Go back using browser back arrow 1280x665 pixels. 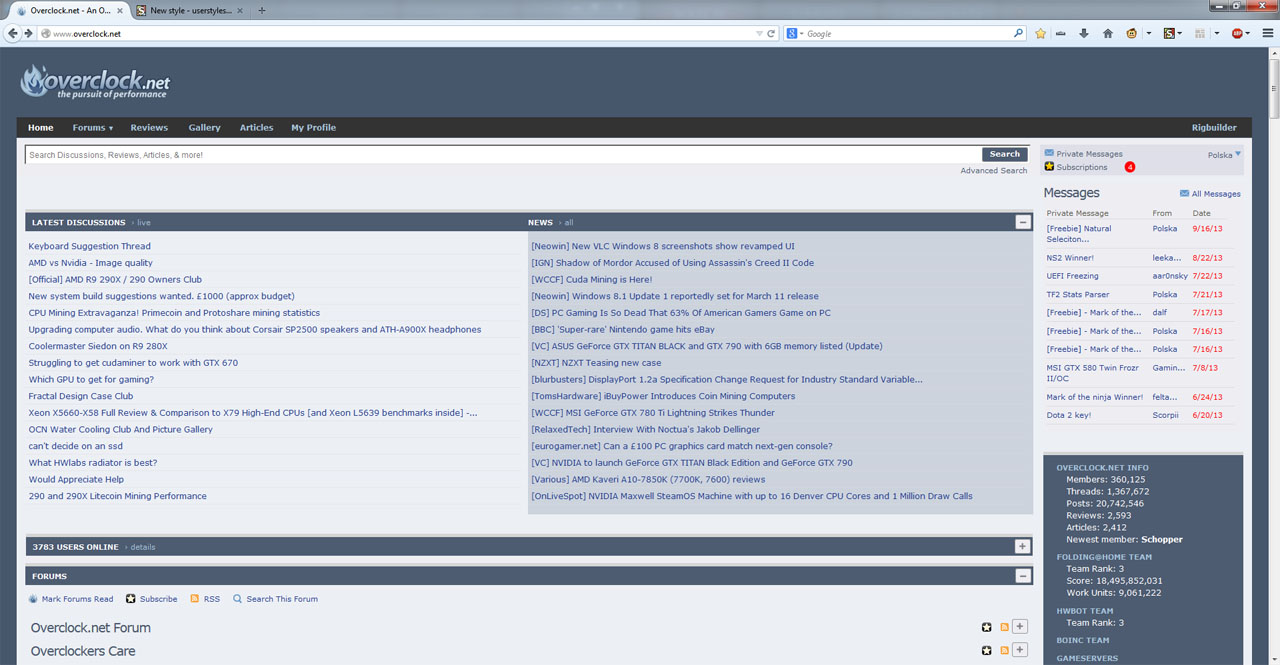pos(13,33)
